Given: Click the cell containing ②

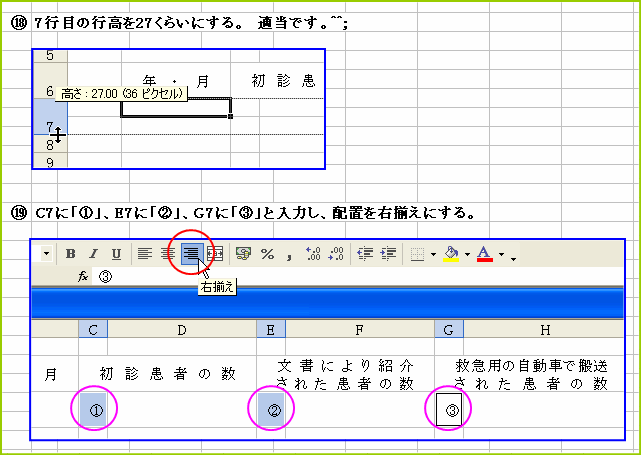Looking at the screenshot, I should coord(271,410).
